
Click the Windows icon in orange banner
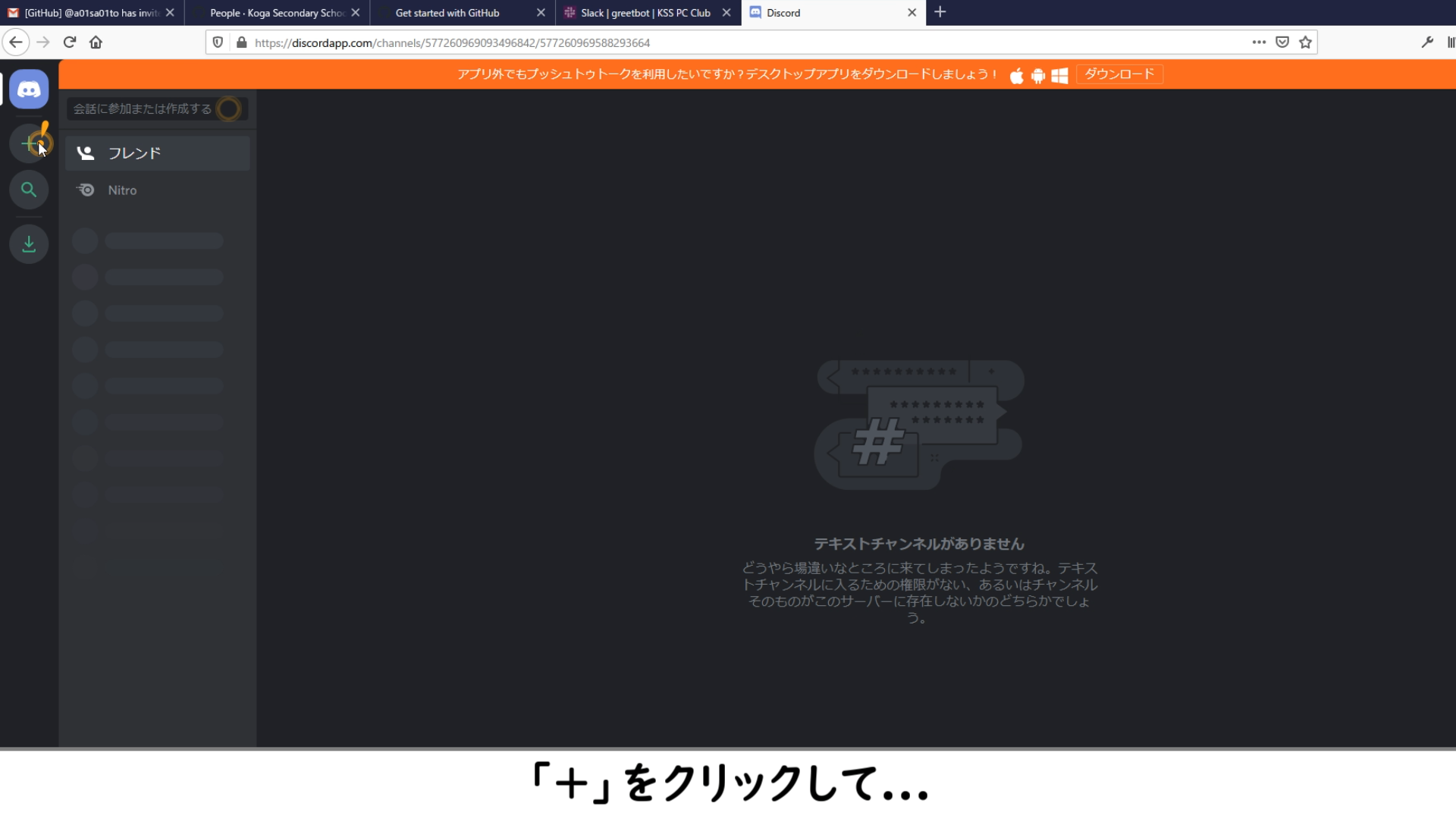point(1059,75)
